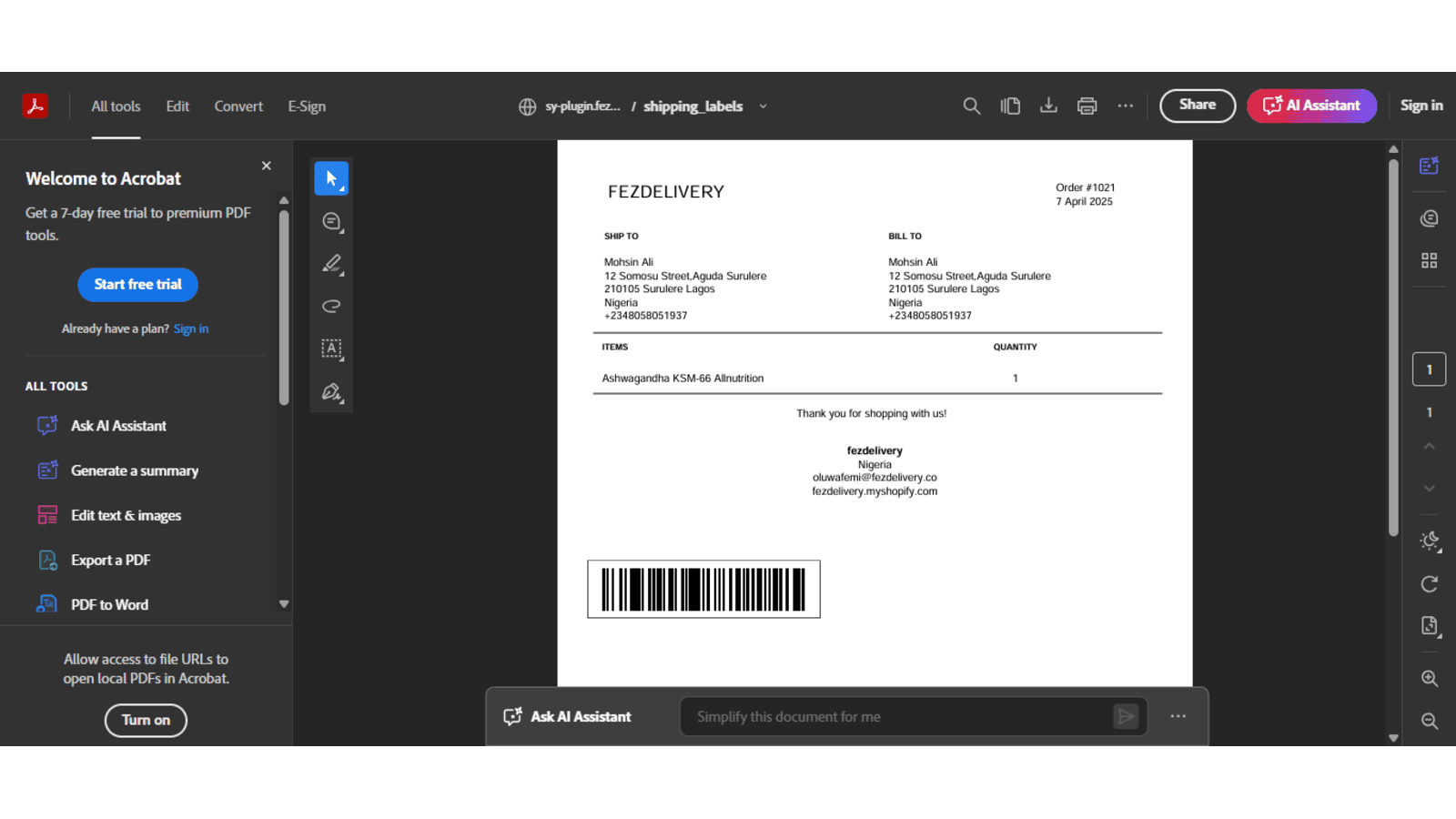
Task: Rotate the page with the rotate icon
Action: tap(1430, 584)
